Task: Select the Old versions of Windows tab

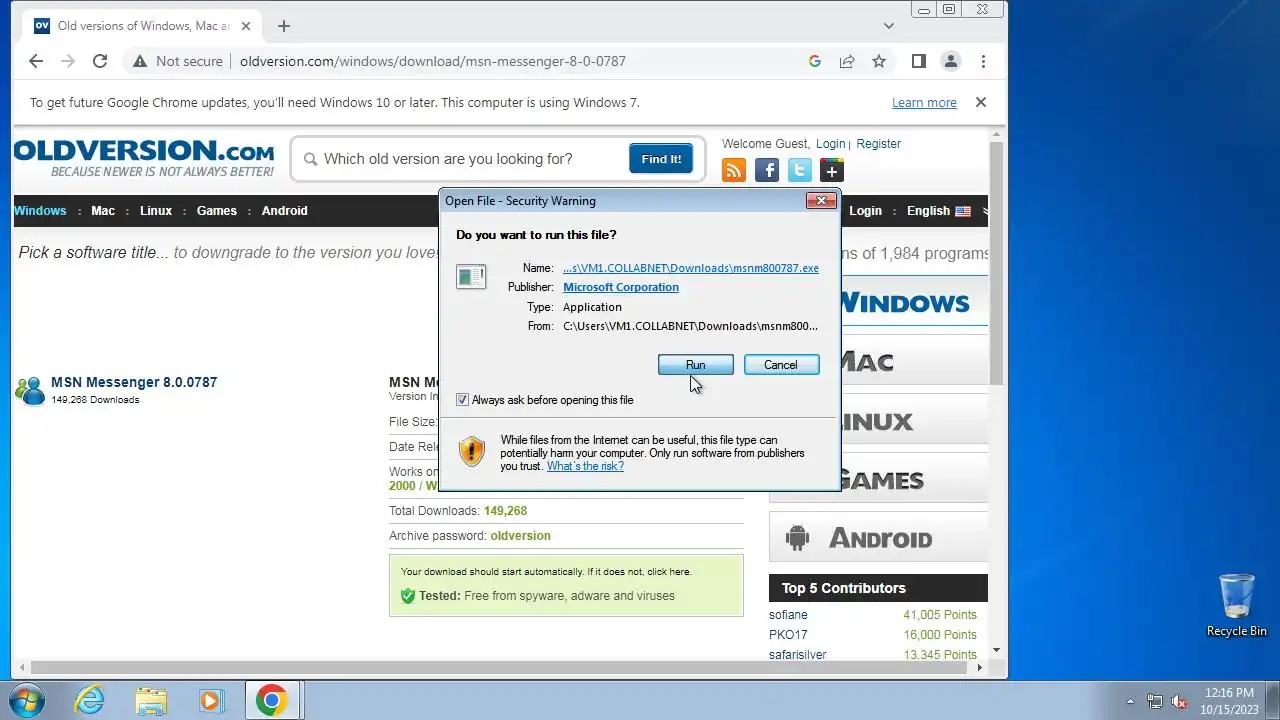Action: [144, 26]
